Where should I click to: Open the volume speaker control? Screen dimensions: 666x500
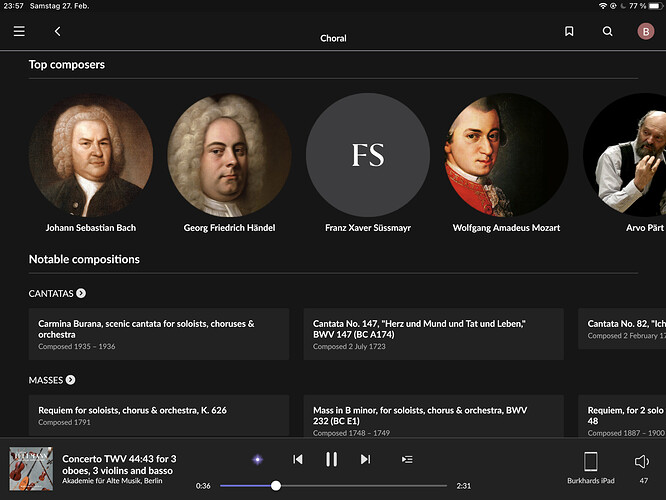642,461
